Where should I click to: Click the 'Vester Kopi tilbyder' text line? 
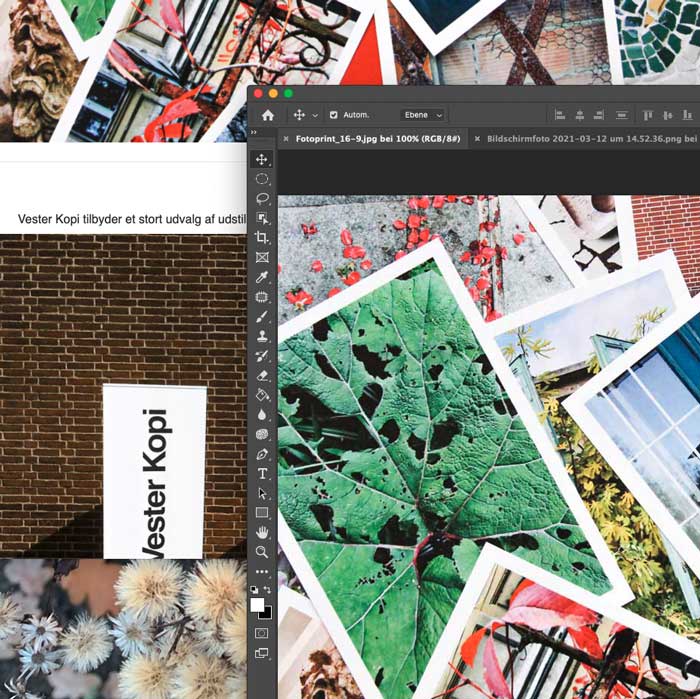pyautogui.click(x=132, y=219)
